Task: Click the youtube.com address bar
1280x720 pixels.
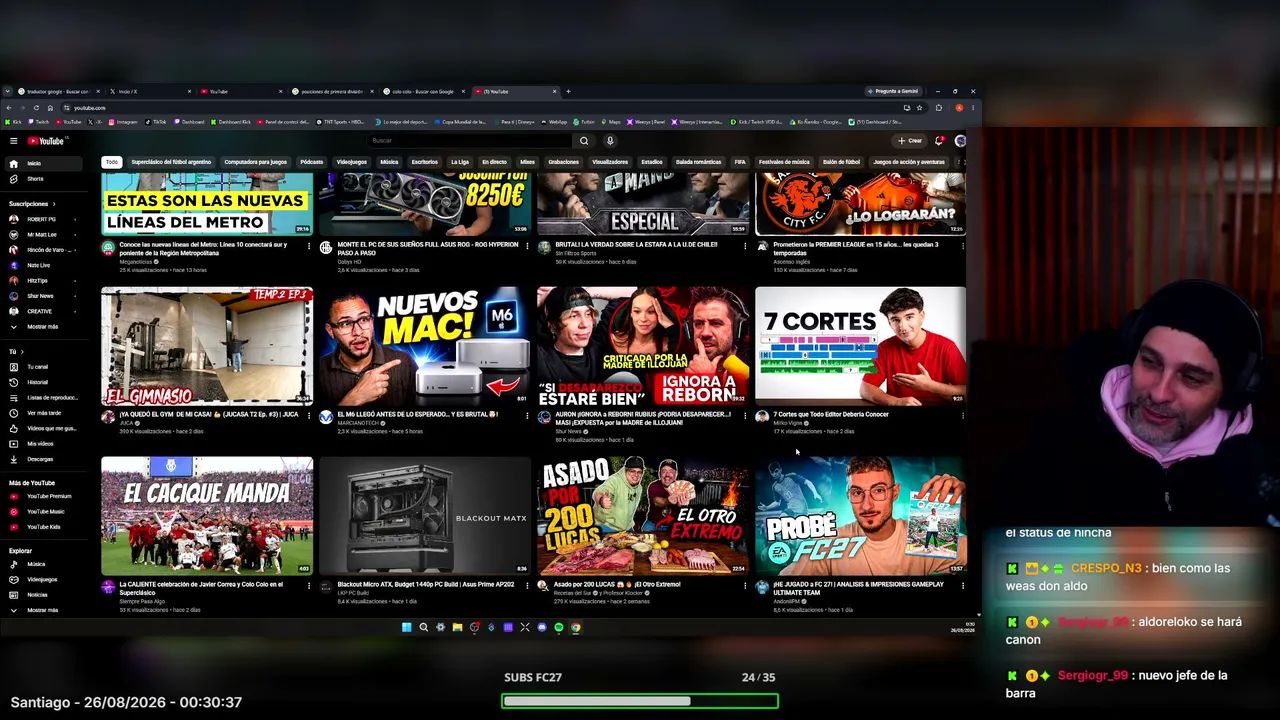Action: tap(480, 108)
